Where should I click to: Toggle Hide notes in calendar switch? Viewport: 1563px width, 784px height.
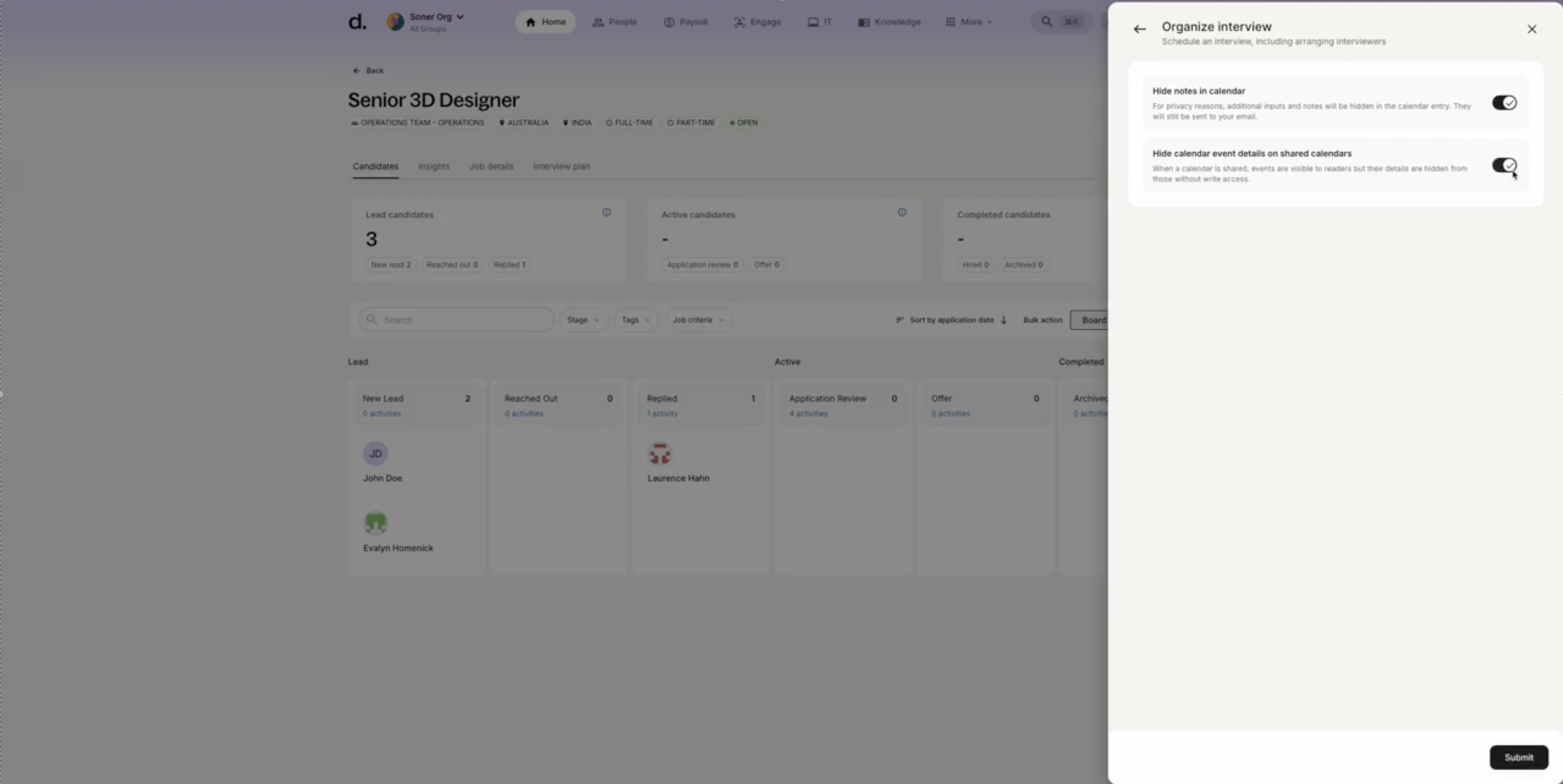coord(1504,103)
